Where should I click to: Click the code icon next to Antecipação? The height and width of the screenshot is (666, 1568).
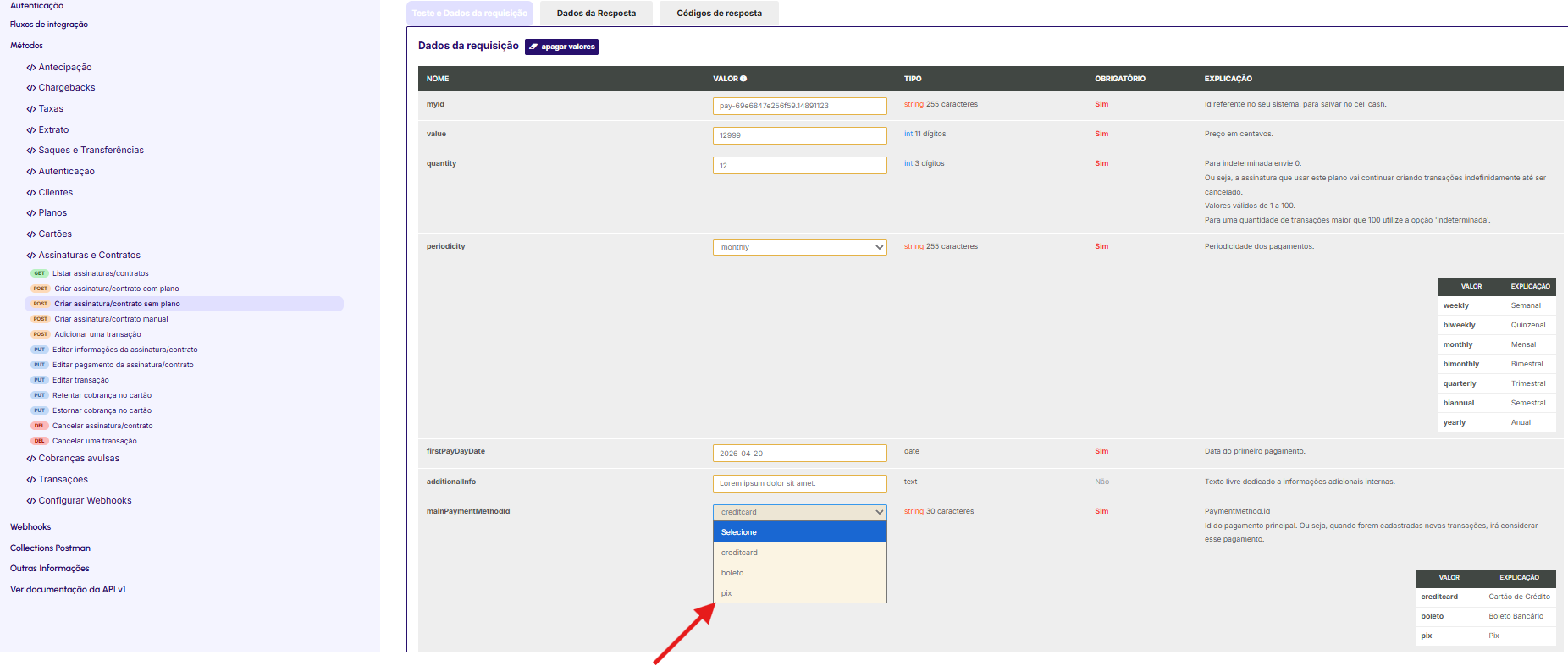click(30, 68)
